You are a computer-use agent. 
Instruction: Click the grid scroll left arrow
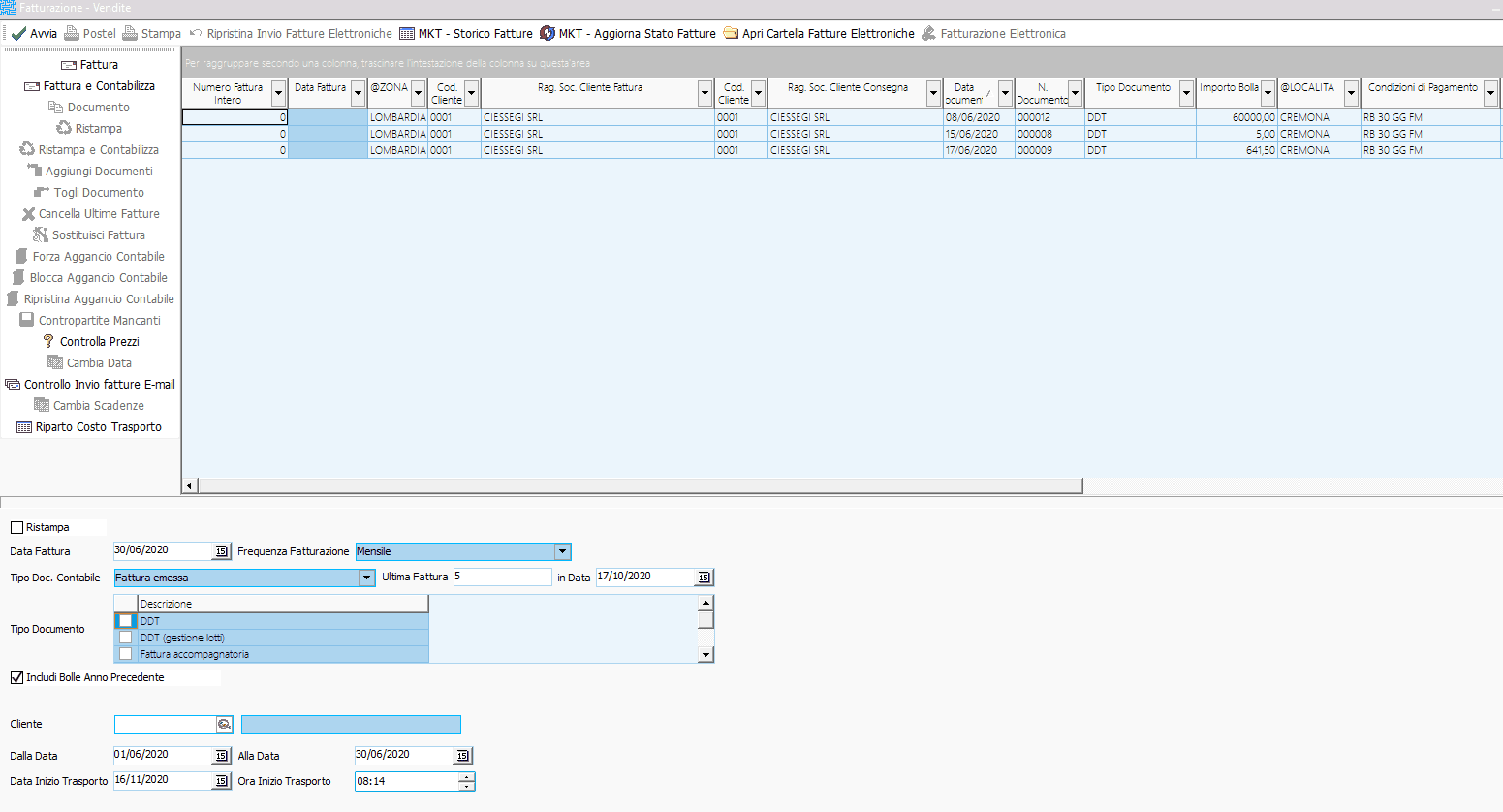point(190,485)
